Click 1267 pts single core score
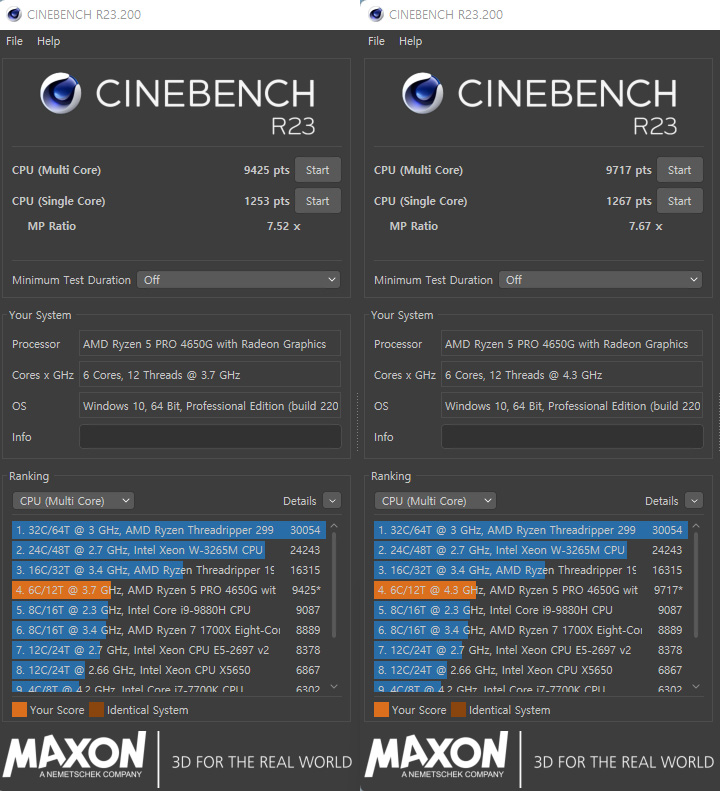The height and width of the screenshot is (791, 720). 629,201
